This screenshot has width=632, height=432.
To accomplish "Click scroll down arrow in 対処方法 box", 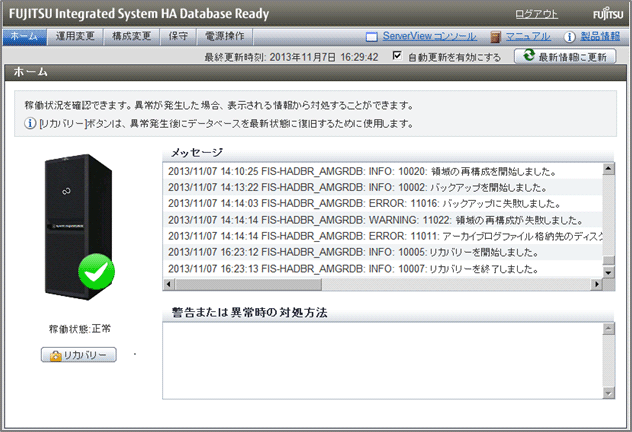I will pyautogui.click(x=609, y=393).
